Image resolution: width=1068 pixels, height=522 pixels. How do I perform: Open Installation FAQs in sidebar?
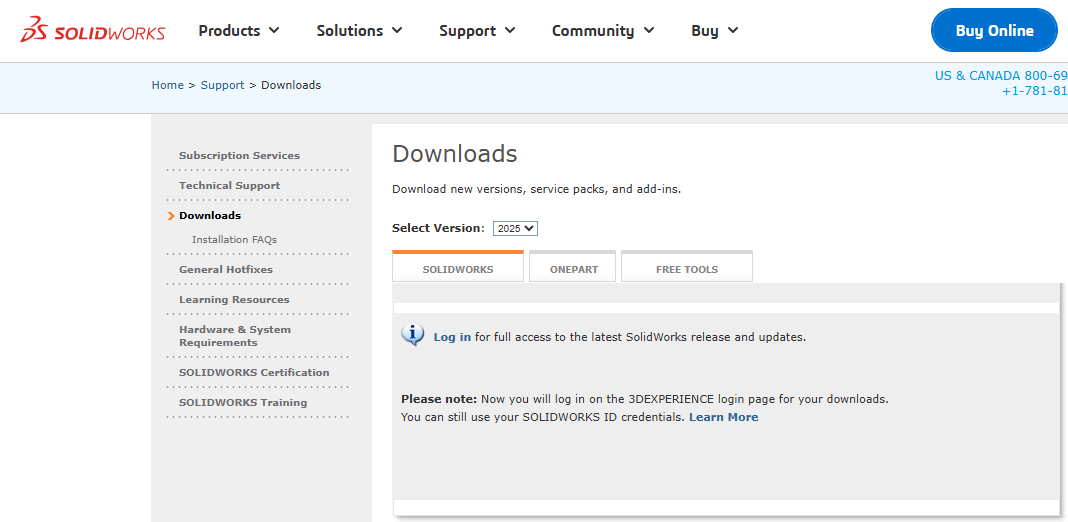point(234,240)
